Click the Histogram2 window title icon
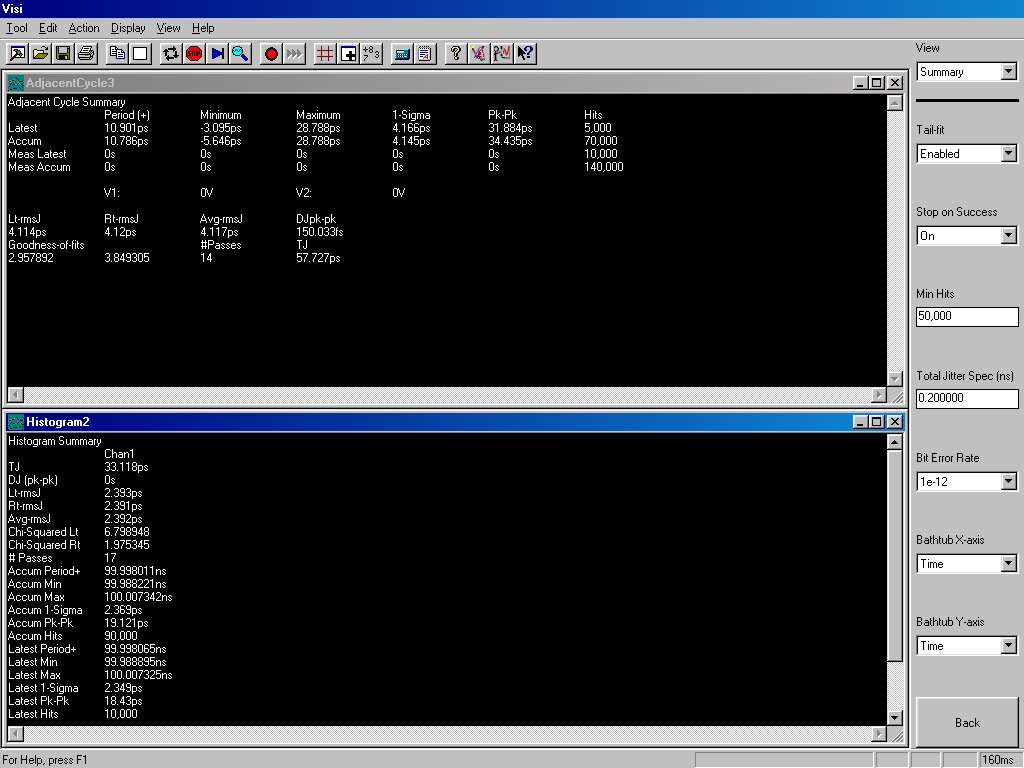The image size is (1024, 768). pos(16,422)
